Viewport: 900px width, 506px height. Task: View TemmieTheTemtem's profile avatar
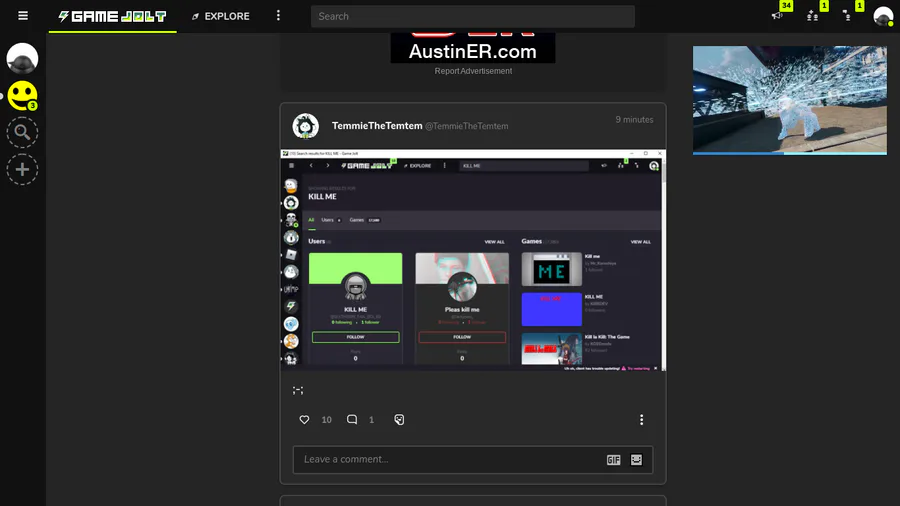(305, 126)
